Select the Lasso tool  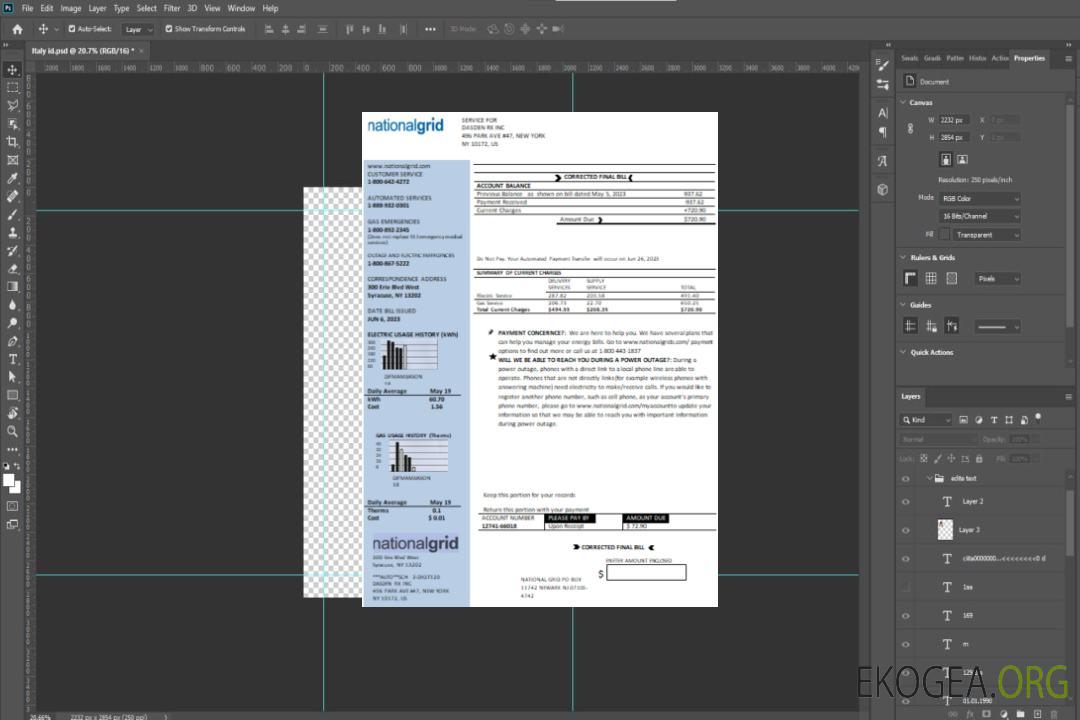12,105
